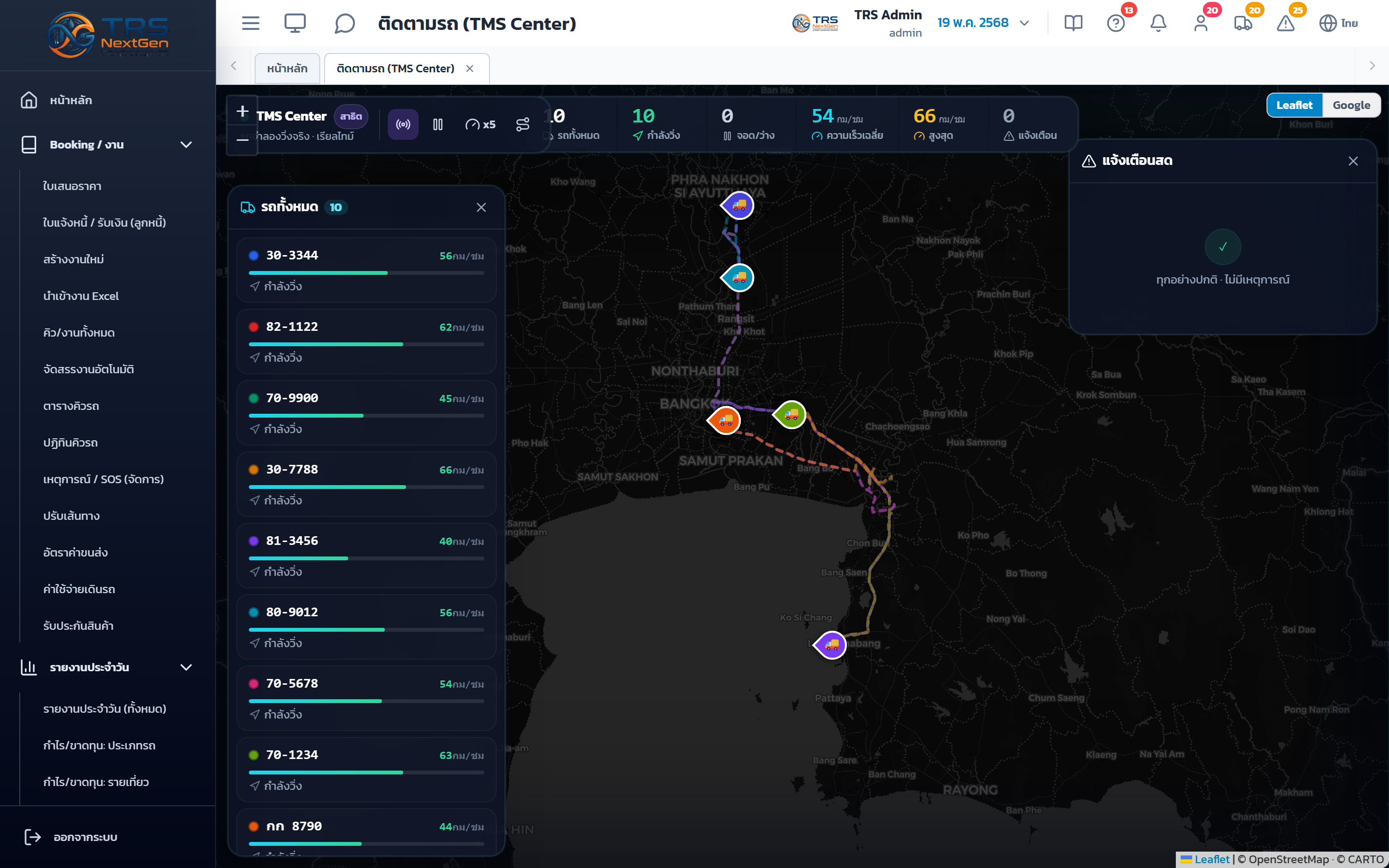This screenshot has height=868, width=1389.
Task: Open สร้างงานใหม่ menu item
Action: pos(73,259)
